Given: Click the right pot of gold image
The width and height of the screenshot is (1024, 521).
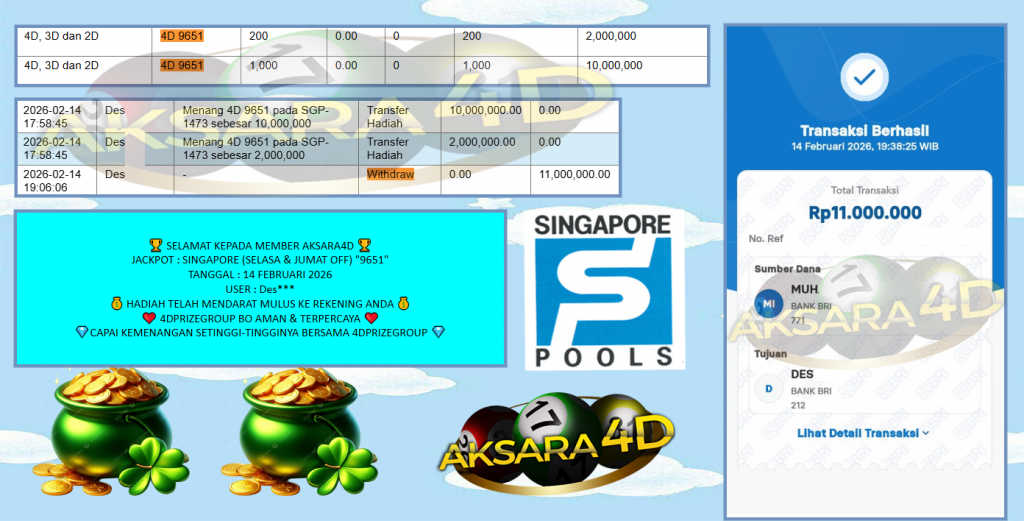Looking at the screenshot, I should pyautogui.click(x=298, y=432).
